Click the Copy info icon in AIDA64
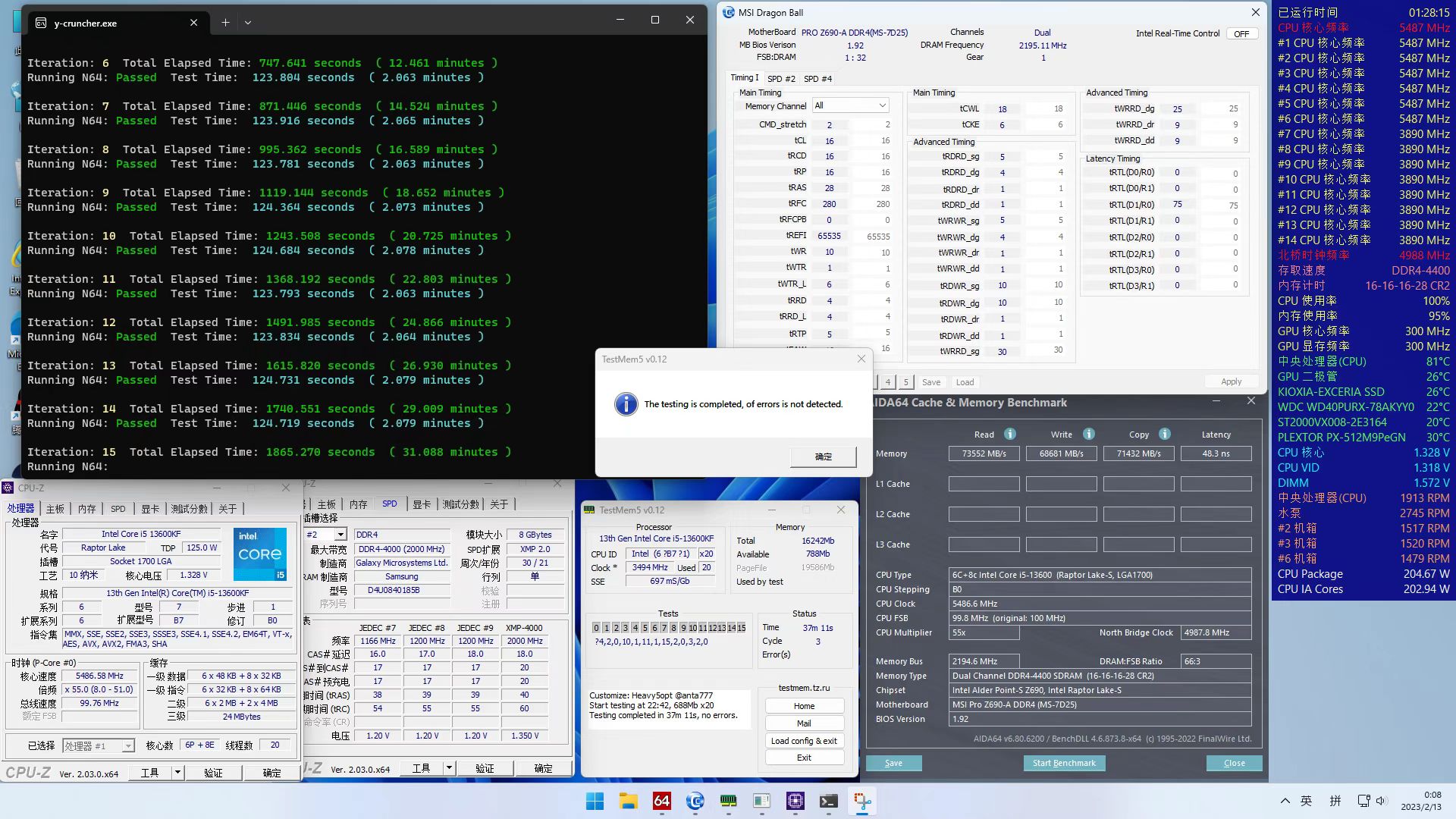1456x819 pixels. [1165, 435]
